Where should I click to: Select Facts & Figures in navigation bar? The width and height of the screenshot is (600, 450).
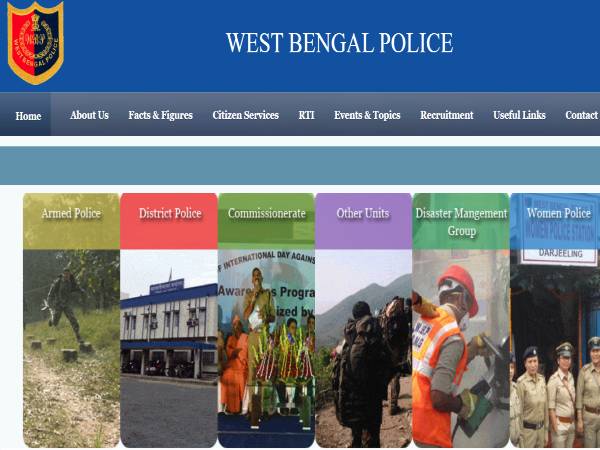pyautogui.click(x=160, y=115)
